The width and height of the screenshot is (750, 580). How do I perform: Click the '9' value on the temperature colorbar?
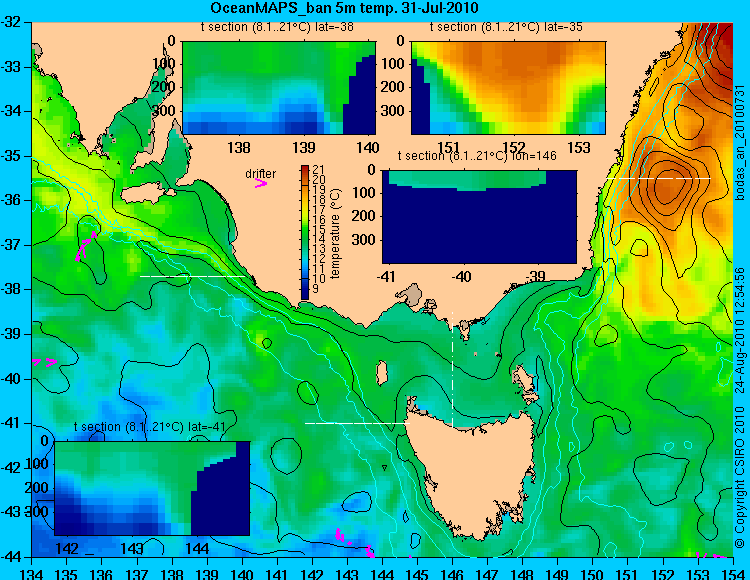(x=315, y=288)
